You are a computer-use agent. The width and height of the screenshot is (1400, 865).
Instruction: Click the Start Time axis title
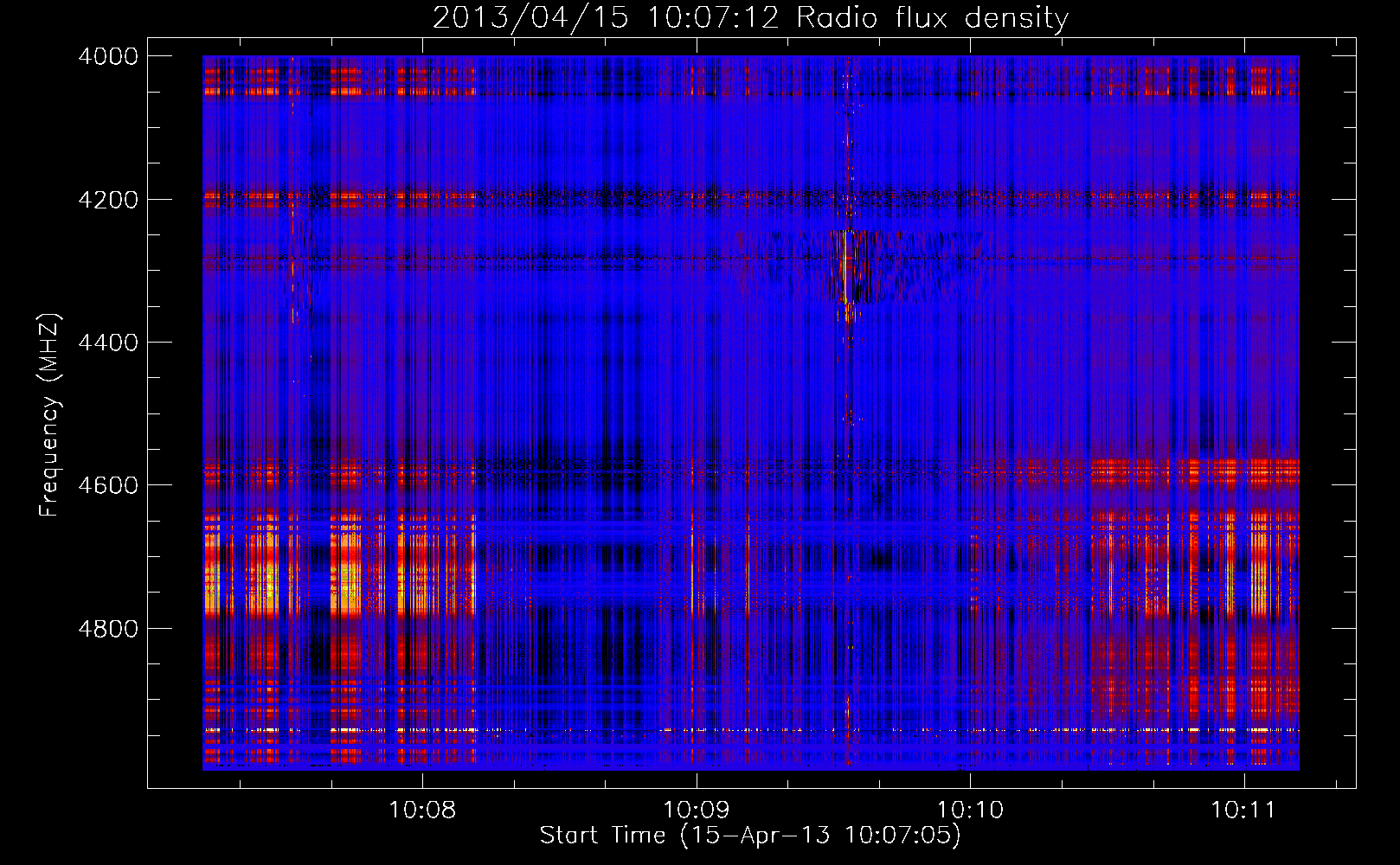750,836
